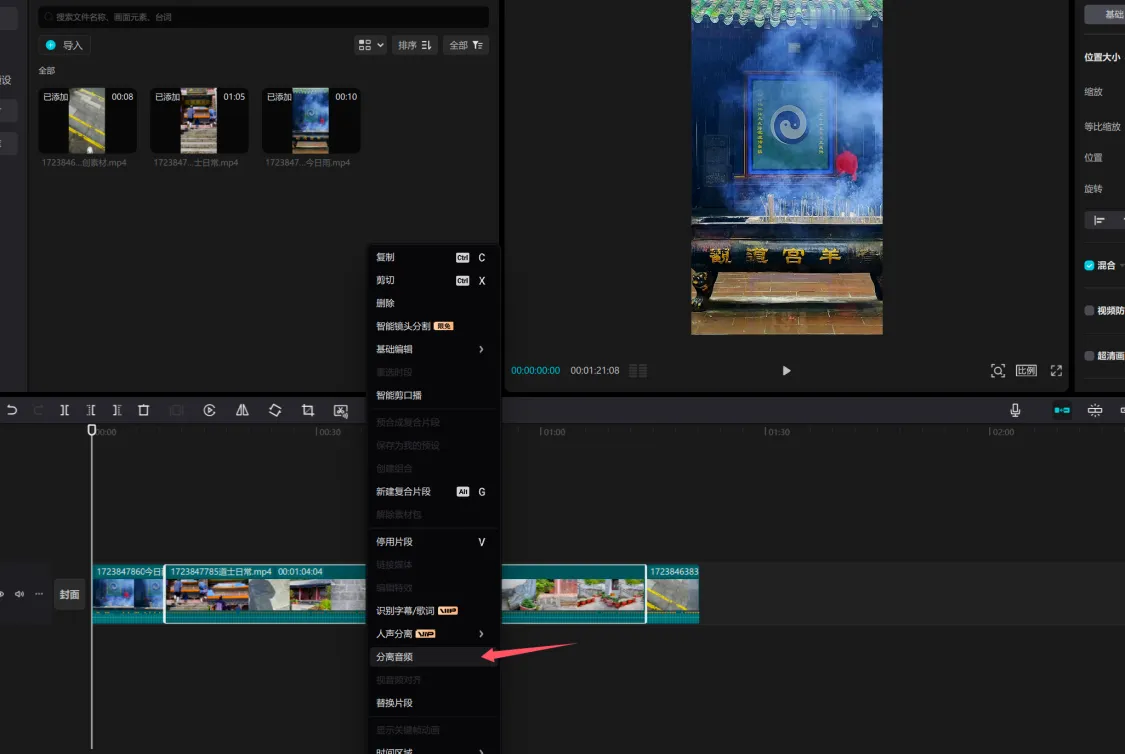1125x754 pixels.
Task: Click the rotate icon in timeline toolbar
Action: point(275,410)
